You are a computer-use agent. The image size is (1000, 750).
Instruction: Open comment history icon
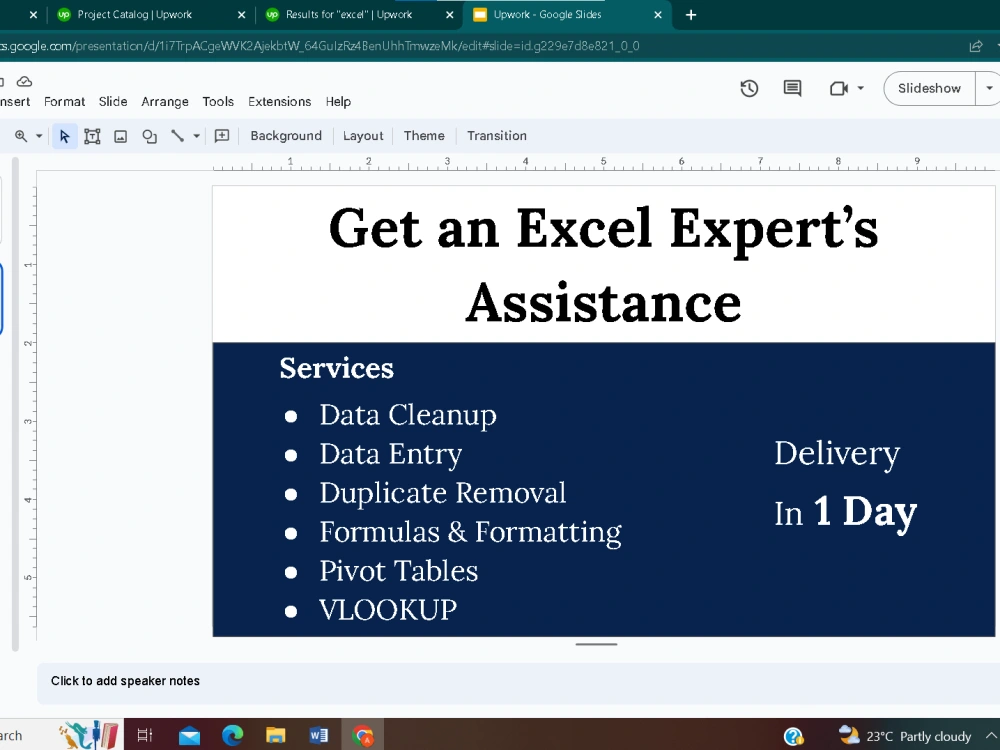pos(792,88)
